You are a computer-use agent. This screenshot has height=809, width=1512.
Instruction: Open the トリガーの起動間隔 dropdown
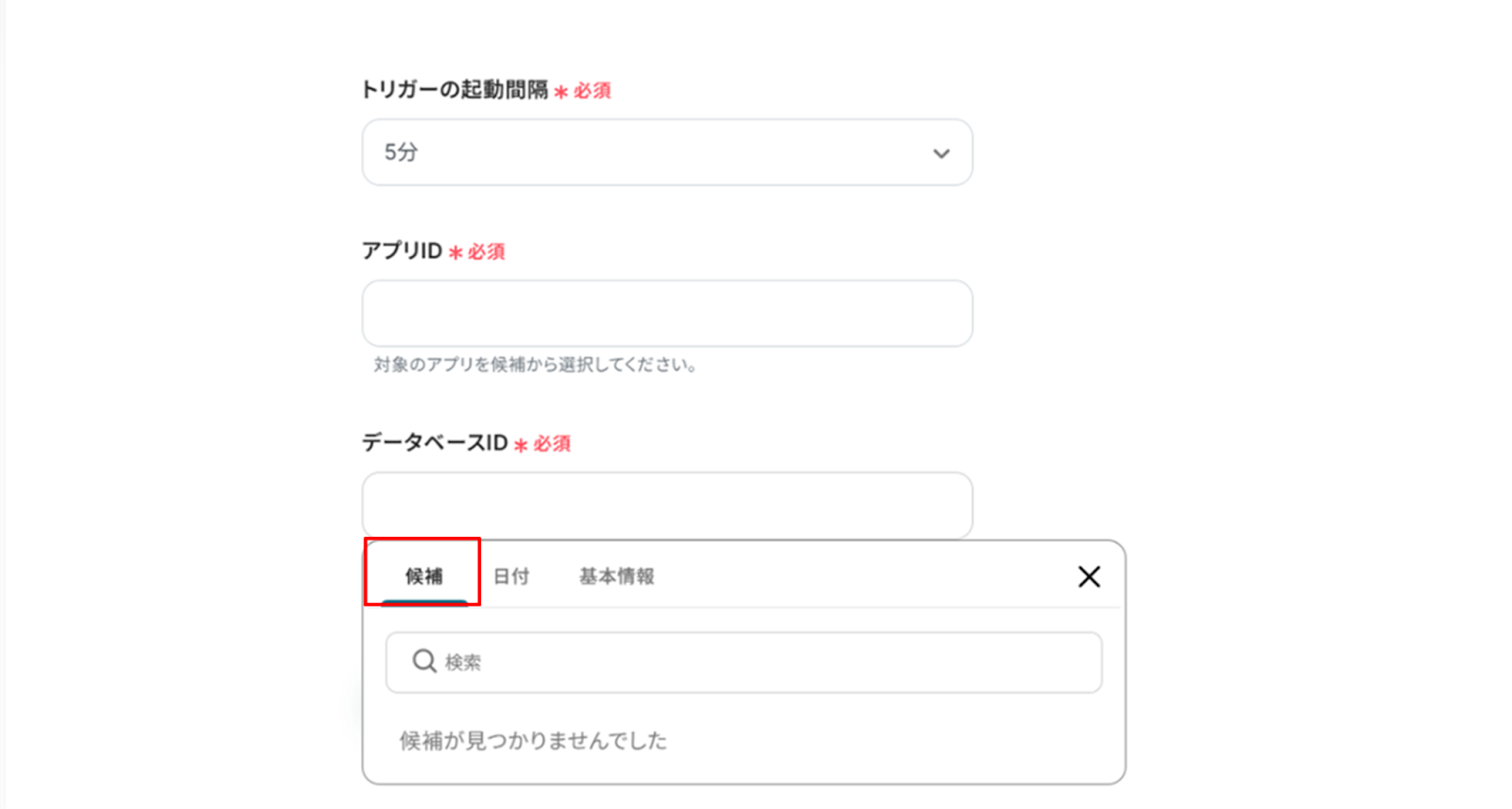[x=666, y=152]
